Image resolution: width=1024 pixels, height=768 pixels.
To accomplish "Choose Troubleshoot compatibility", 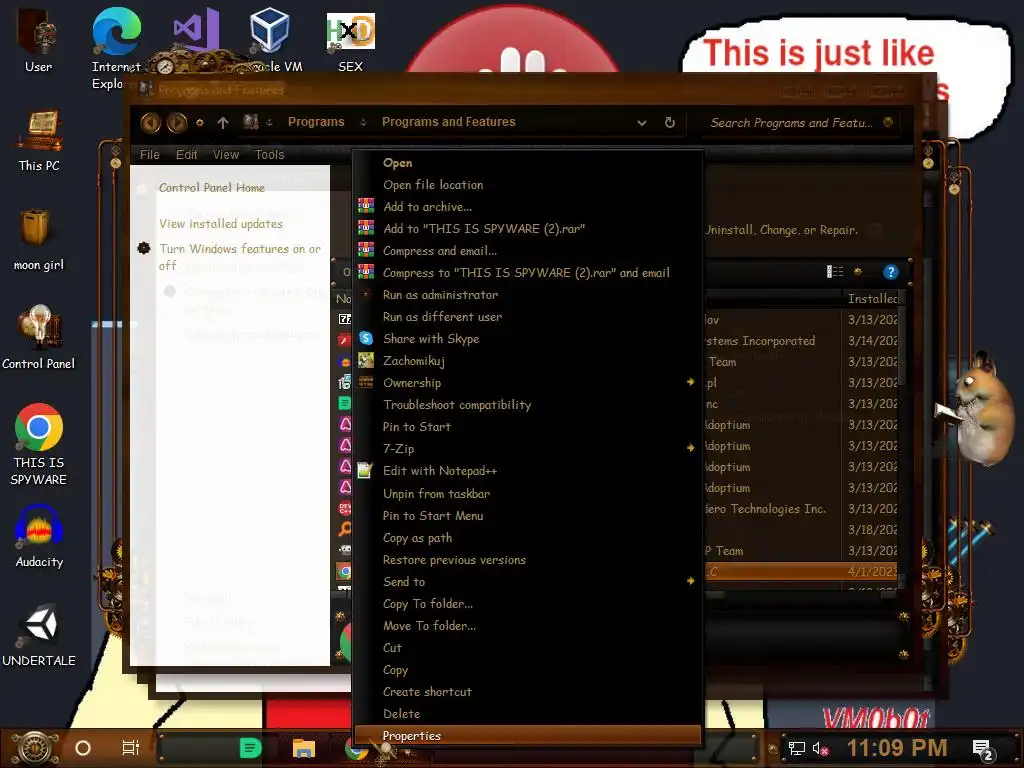I will 528,405.
